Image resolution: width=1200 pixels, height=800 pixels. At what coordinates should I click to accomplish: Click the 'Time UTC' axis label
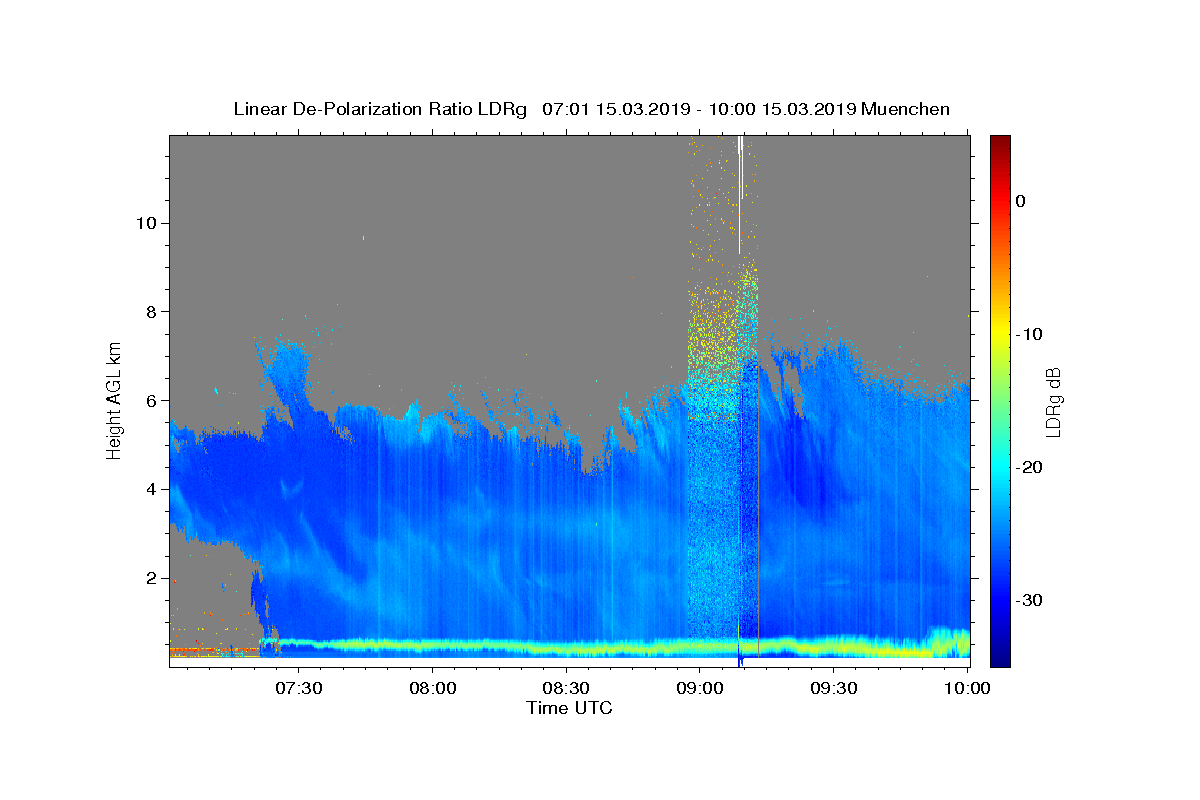tap(569, 708)
